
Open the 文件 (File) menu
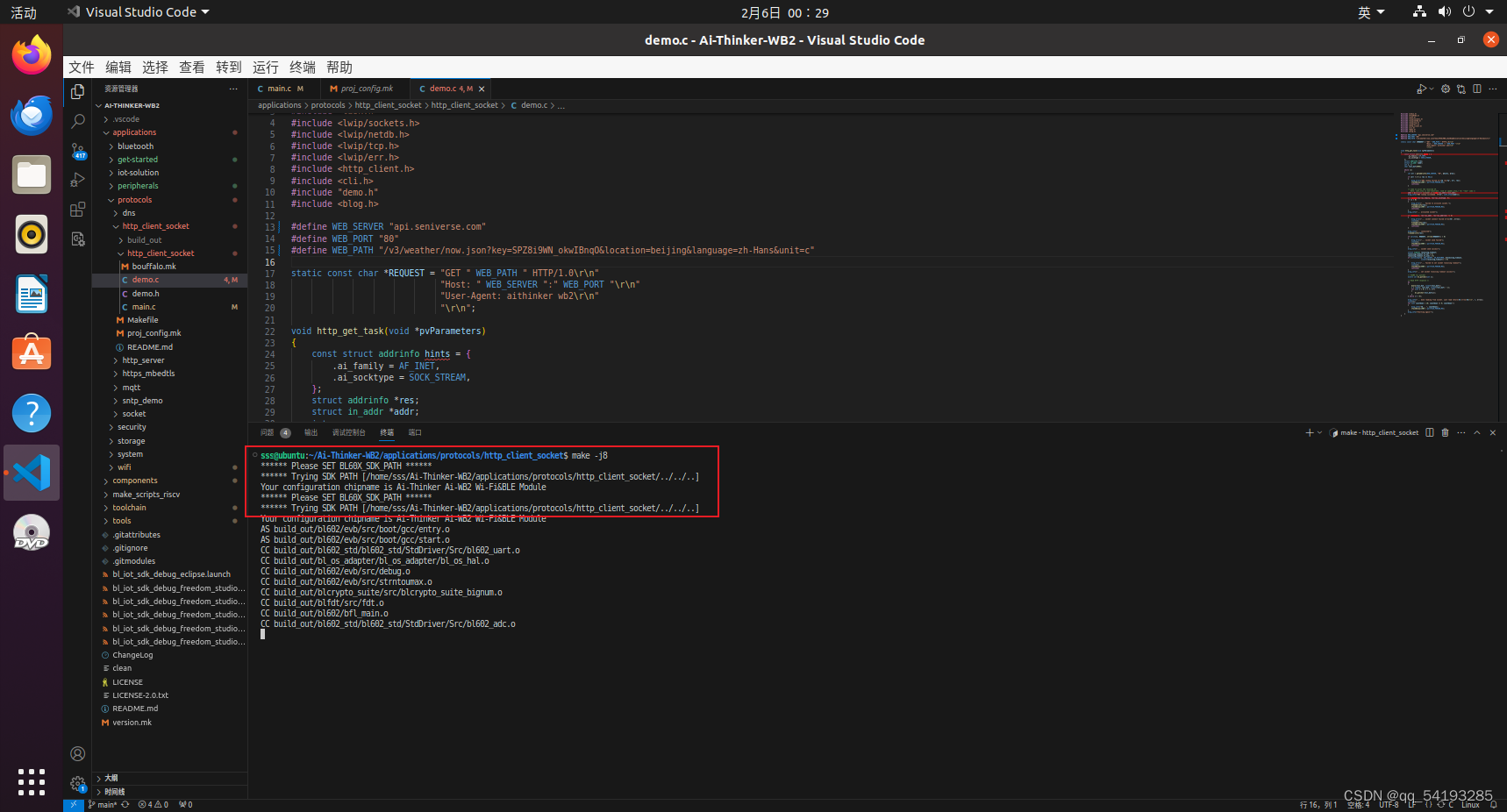pyautogui.click(x=82, y=68)
